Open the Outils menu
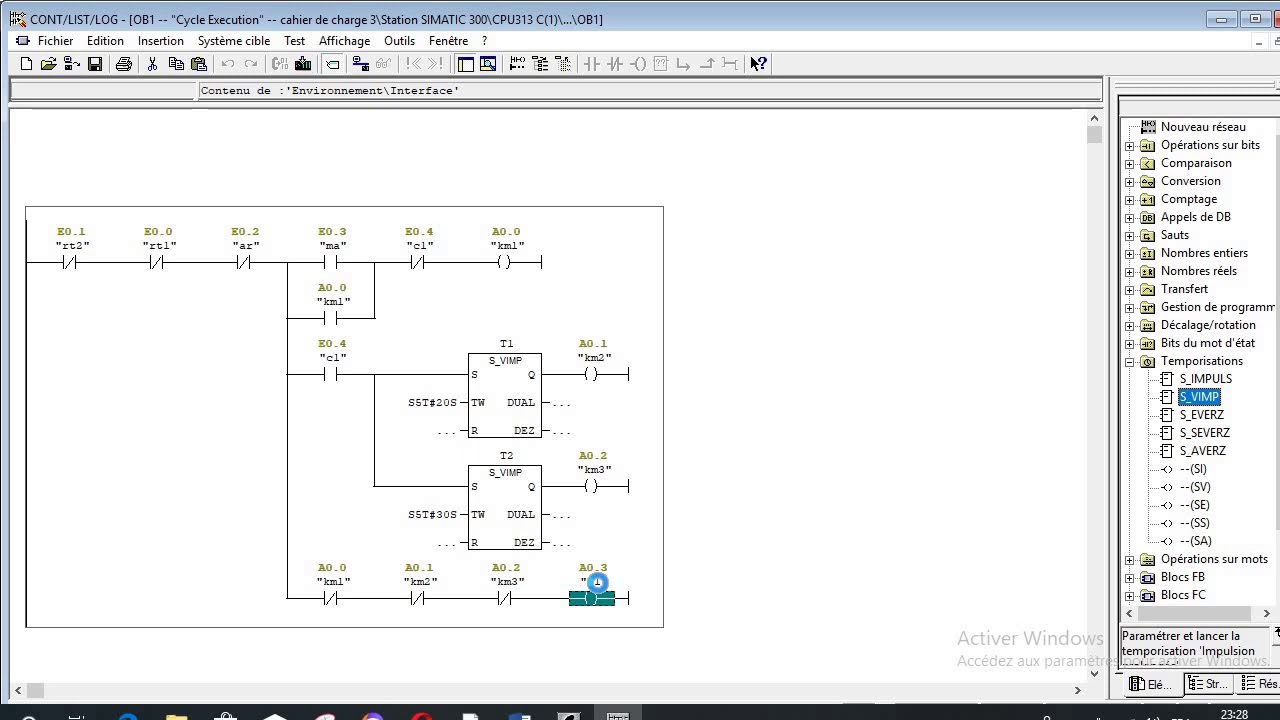The height and width of the screenshot is (720, 1280). tap(399, 41)
